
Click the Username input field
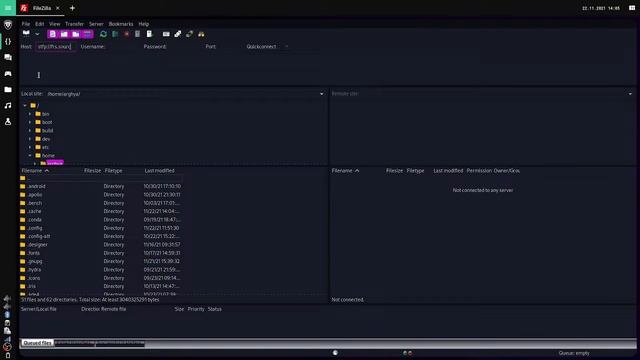[x=123, y=47]
